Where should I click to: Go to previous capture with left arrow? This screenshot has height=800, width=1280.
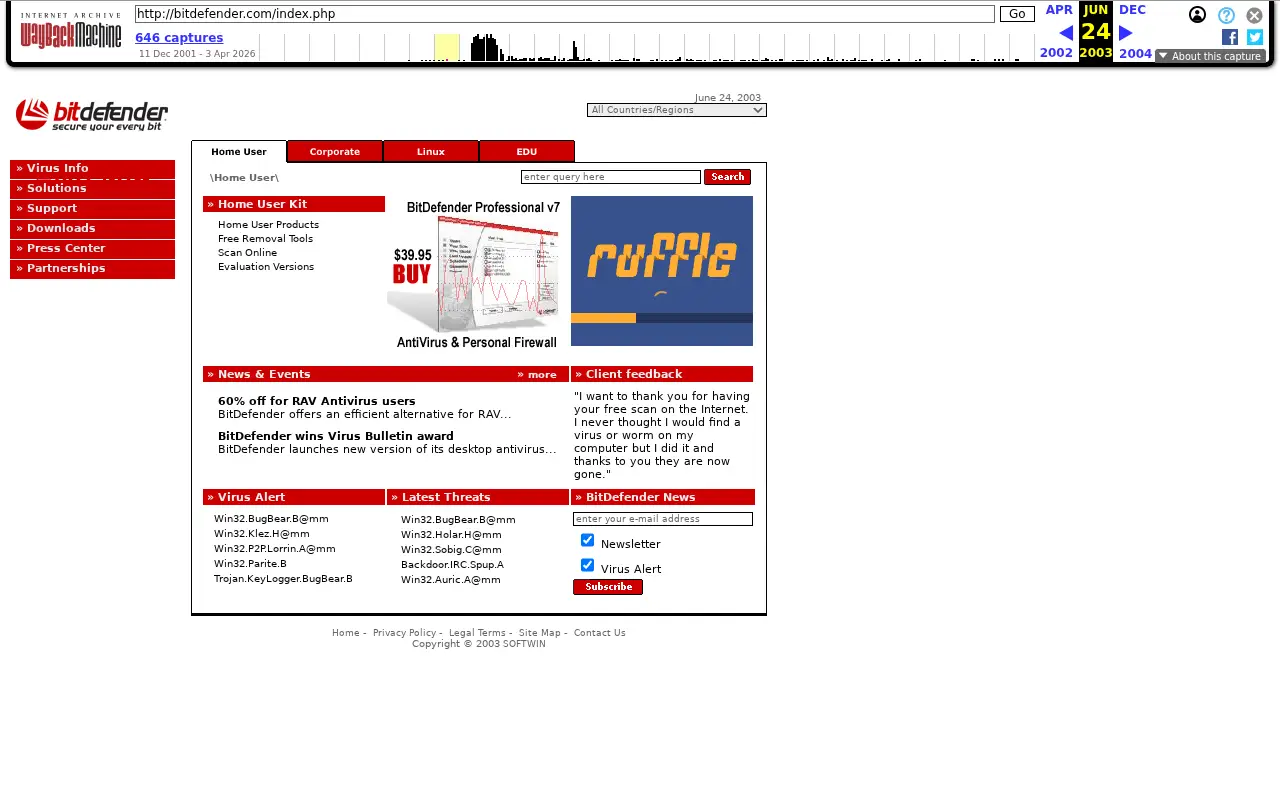click(1066, 33)
